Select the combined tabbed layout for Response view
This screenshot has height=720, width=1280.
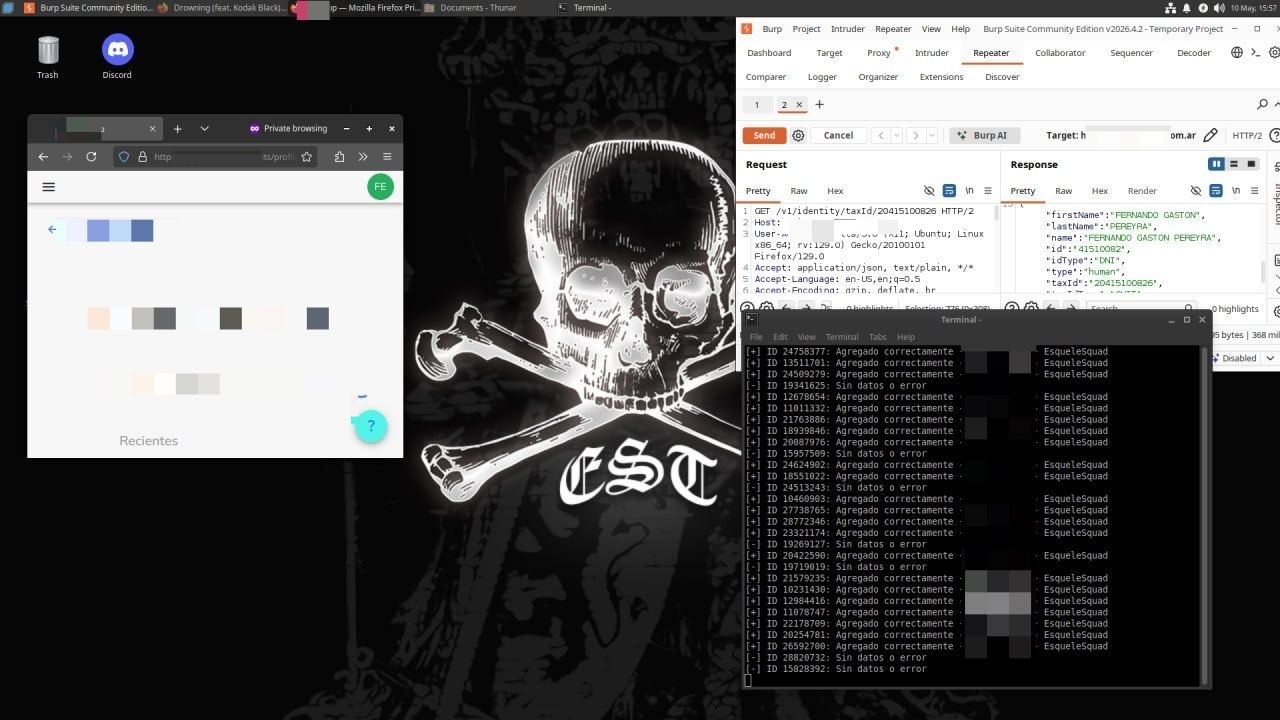tap(1251, 164)
